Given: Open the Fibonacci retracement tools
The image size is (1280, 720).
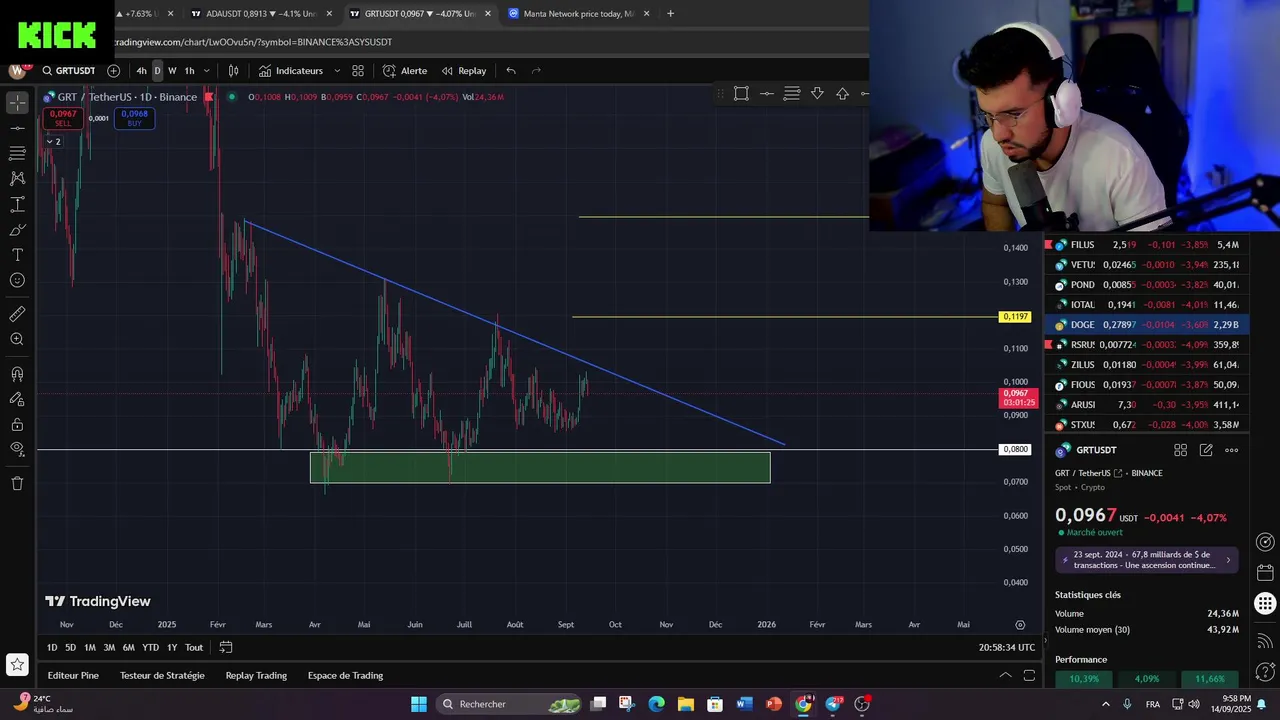Looking at the screenshot, I should 17,153.
